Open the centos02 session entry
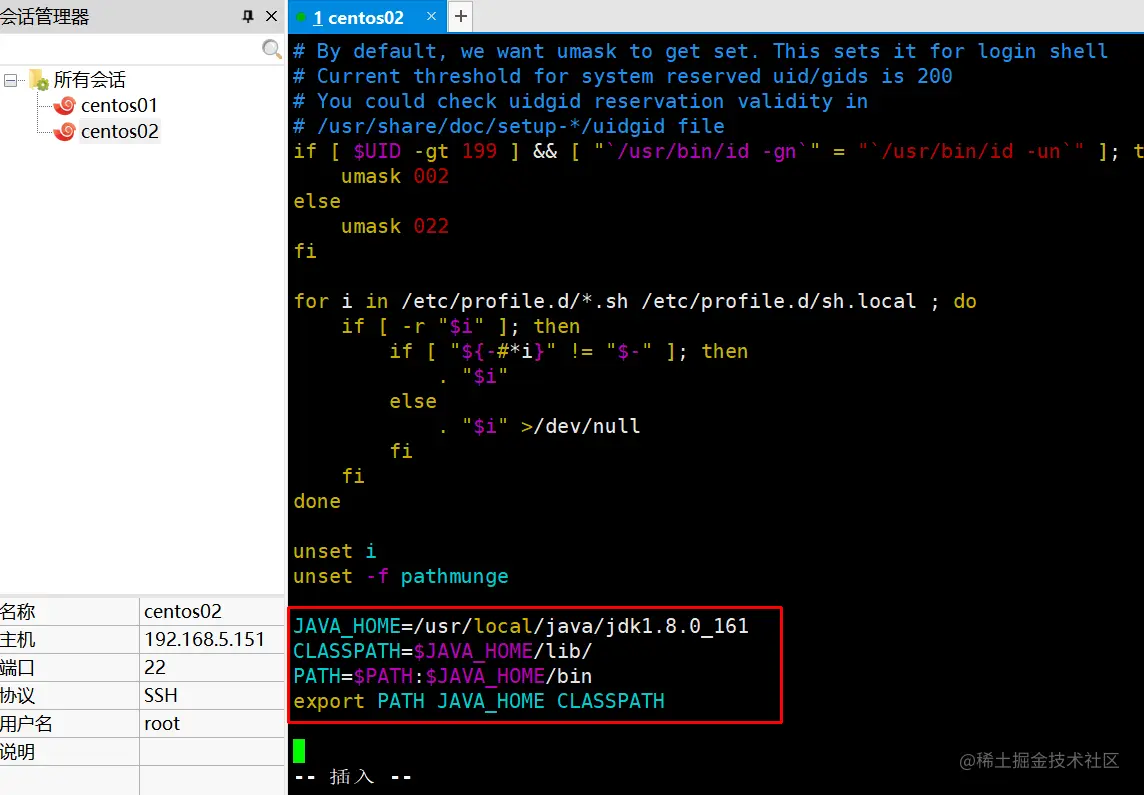This screenshot has height=795, width=1144. 120,131
